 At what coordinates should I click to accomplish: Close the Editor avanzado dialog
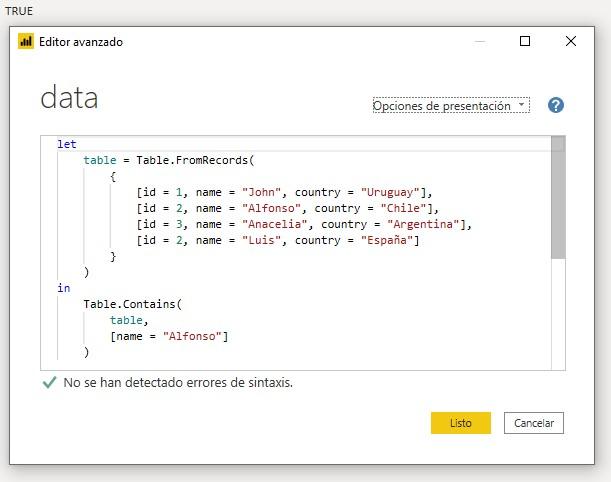click(571, 41)
